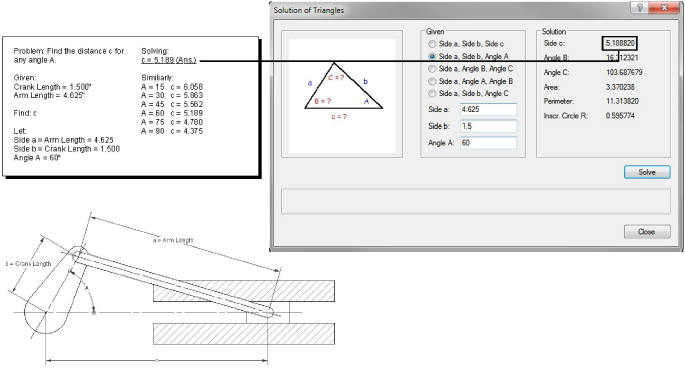This screenshot has width=685, height=369.
Task: Click 'Side b = Crank Length = 1.500' text
Action: click(x=66, y=149)
